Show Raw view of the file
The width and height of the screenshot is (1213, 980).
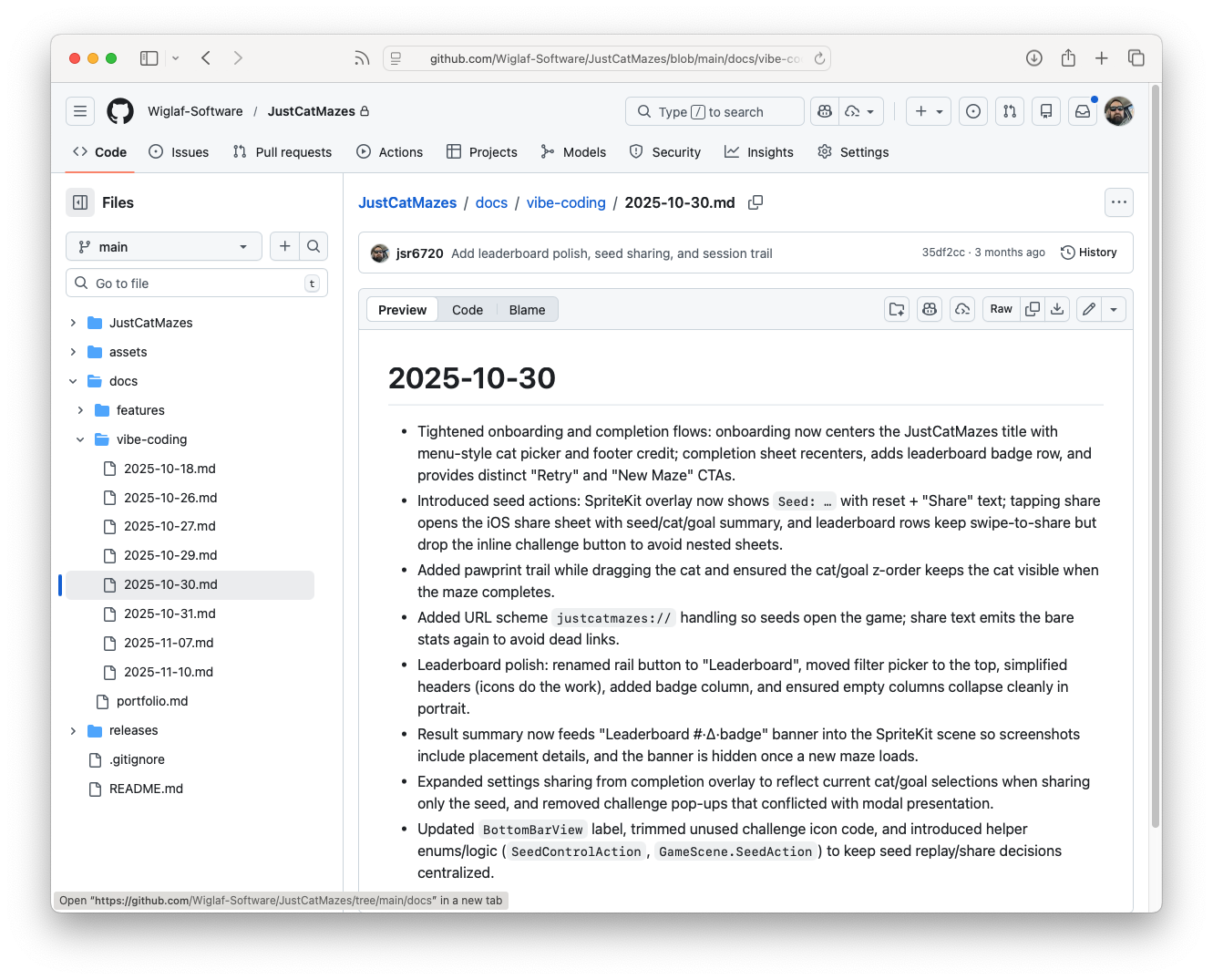tap(1000, 309)
